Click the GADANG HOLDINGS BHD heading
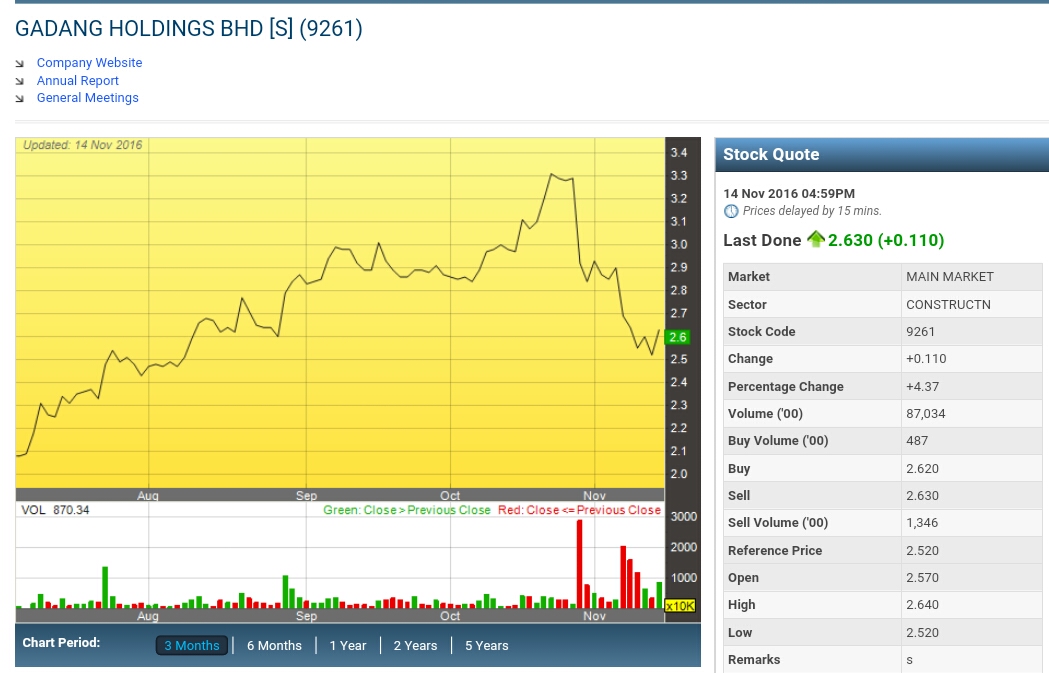The height and width of the screenshot is (673, 1049). [x=189, y=29]
